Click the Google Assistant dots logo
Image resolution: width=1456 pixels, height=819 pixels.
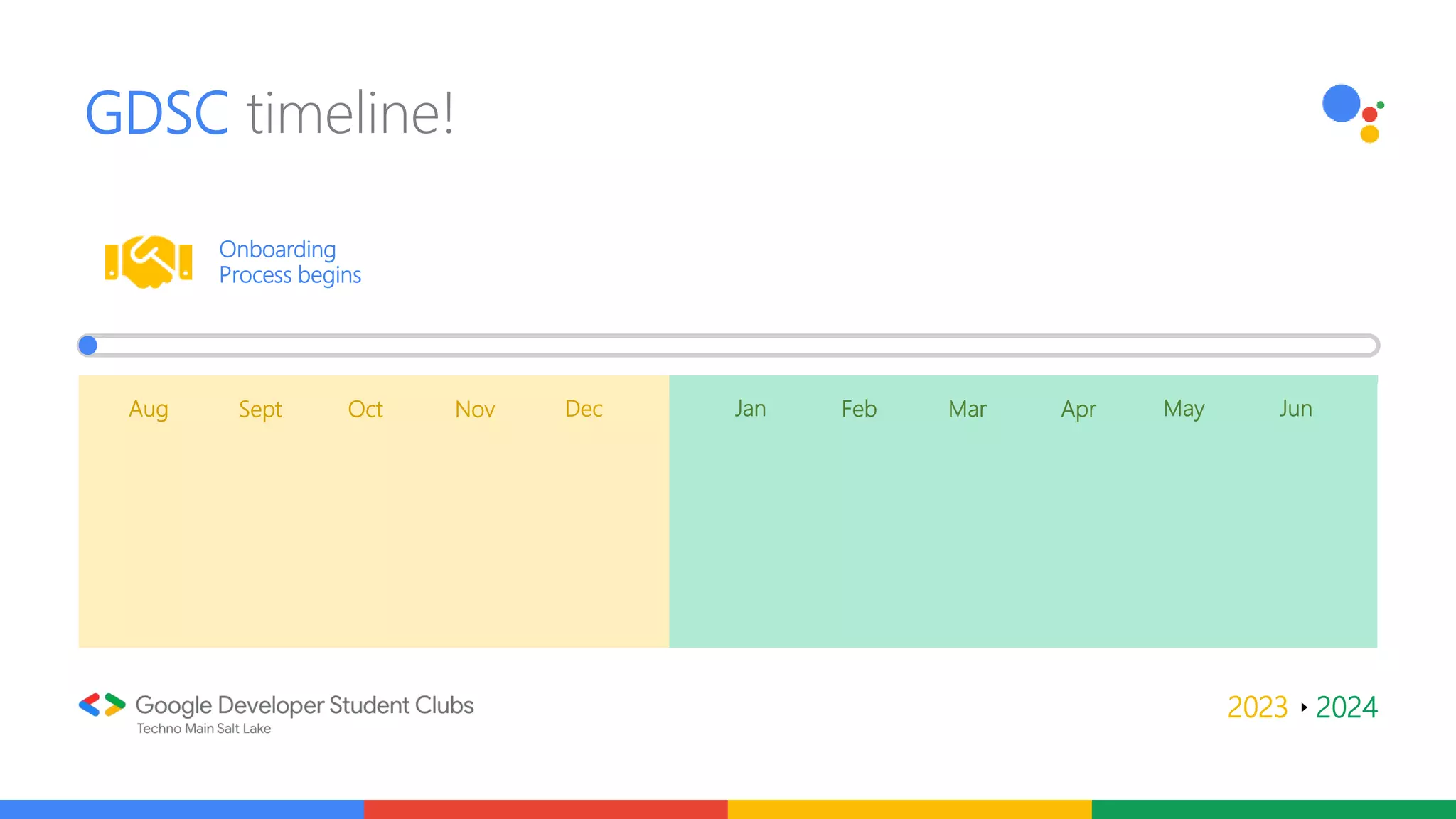coord(1352,113)
